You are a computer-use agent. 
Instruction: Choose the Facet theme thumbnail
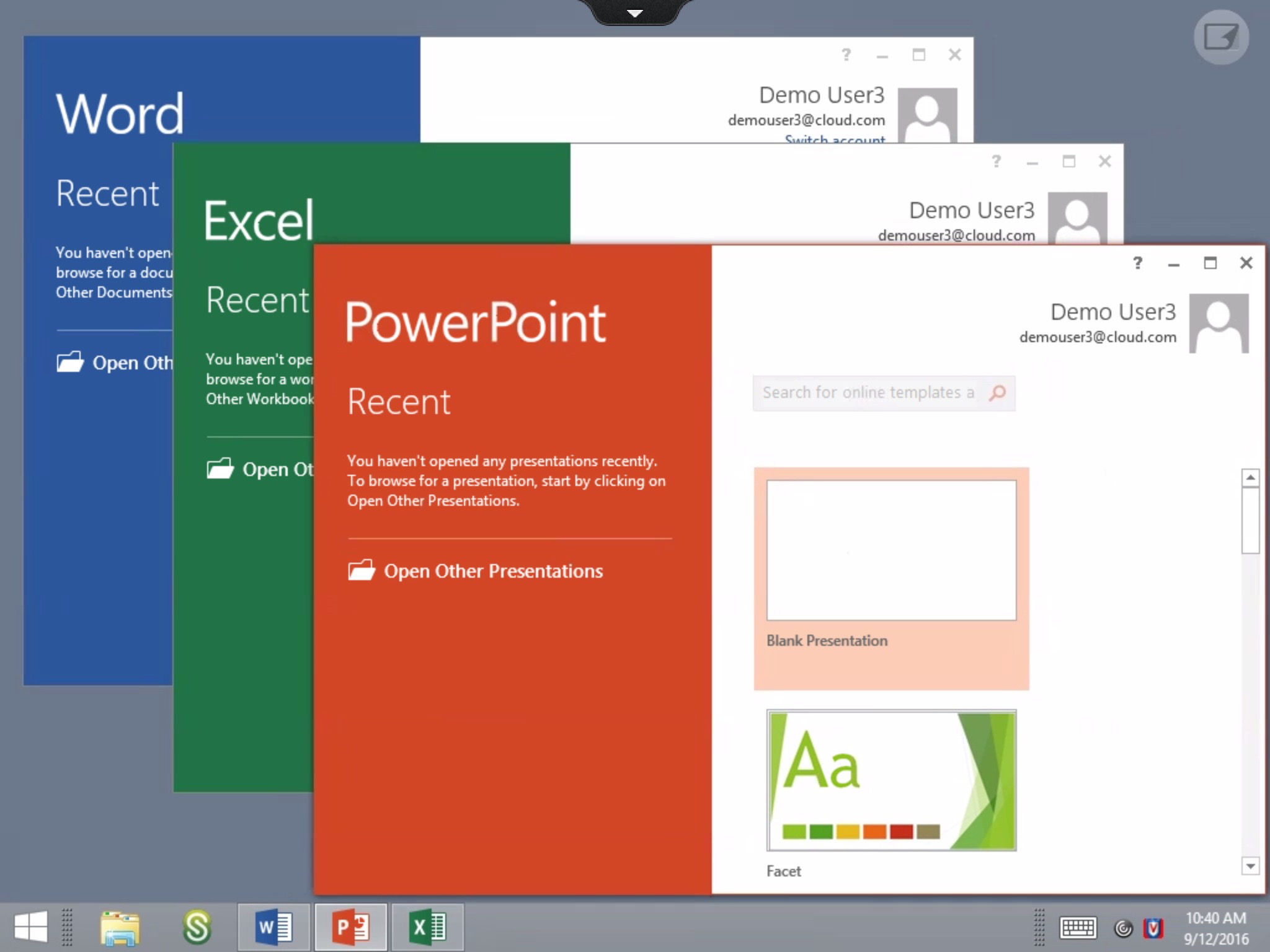[x=891, y=780]
